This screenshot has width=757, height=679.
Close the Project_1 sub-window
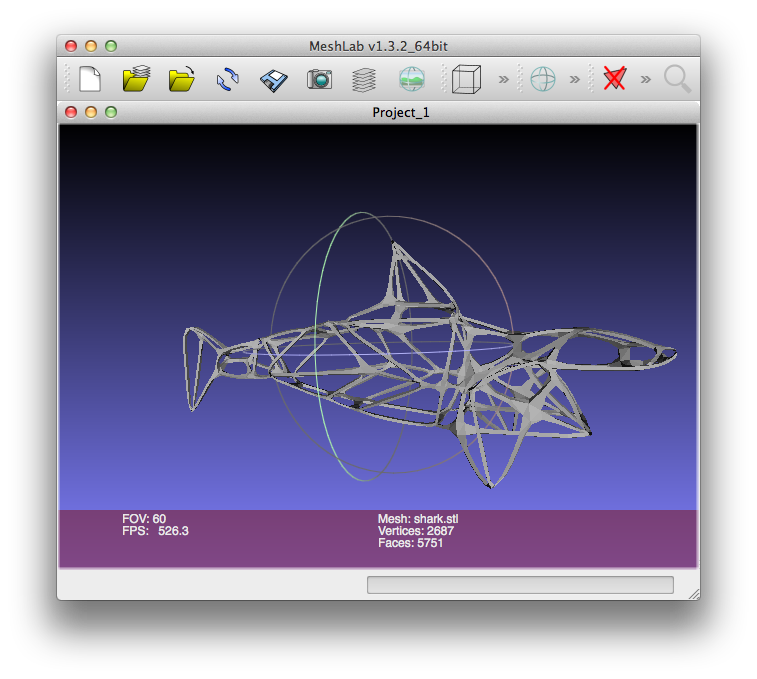point(71,112)
